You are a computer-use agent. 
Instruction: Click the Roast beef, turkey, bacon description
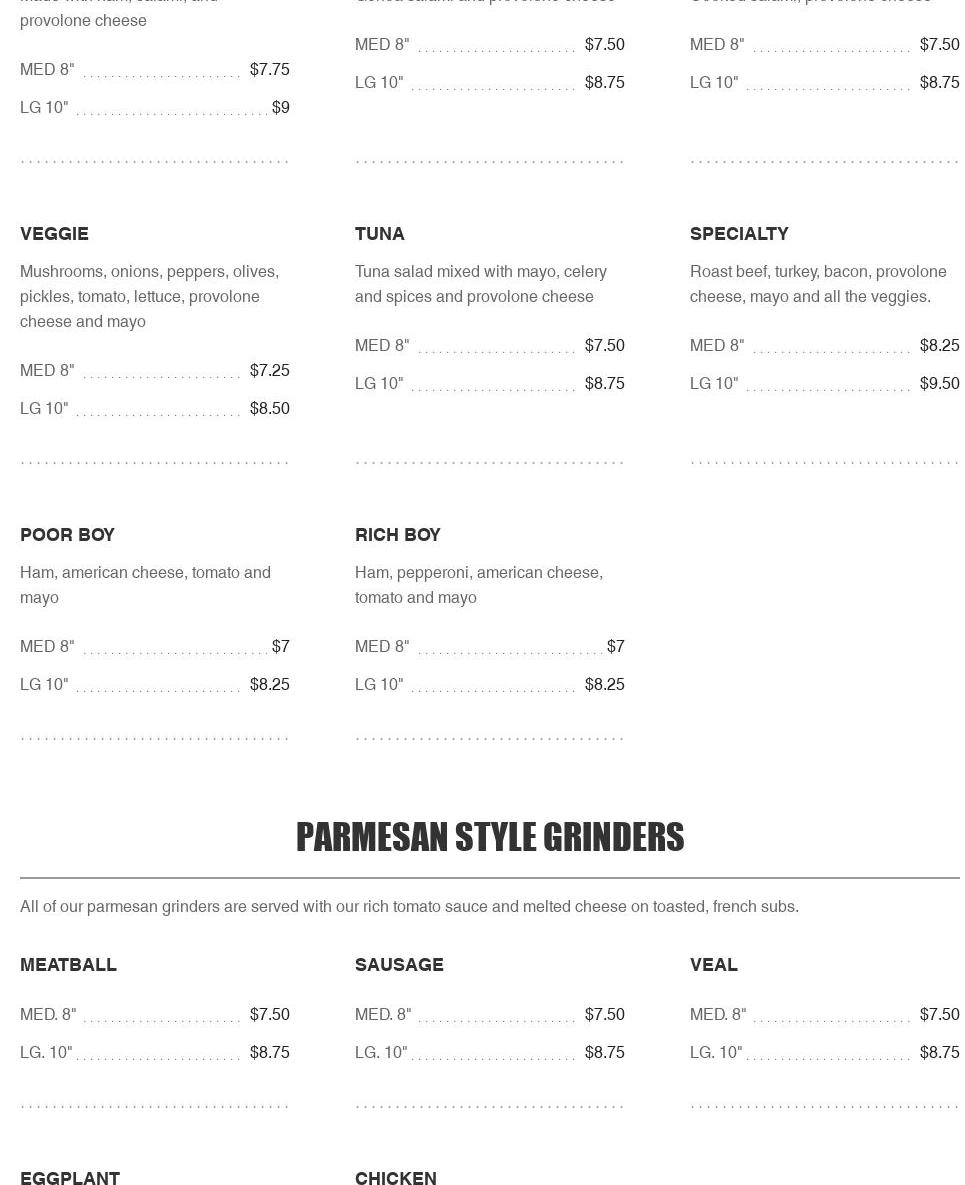817,284
